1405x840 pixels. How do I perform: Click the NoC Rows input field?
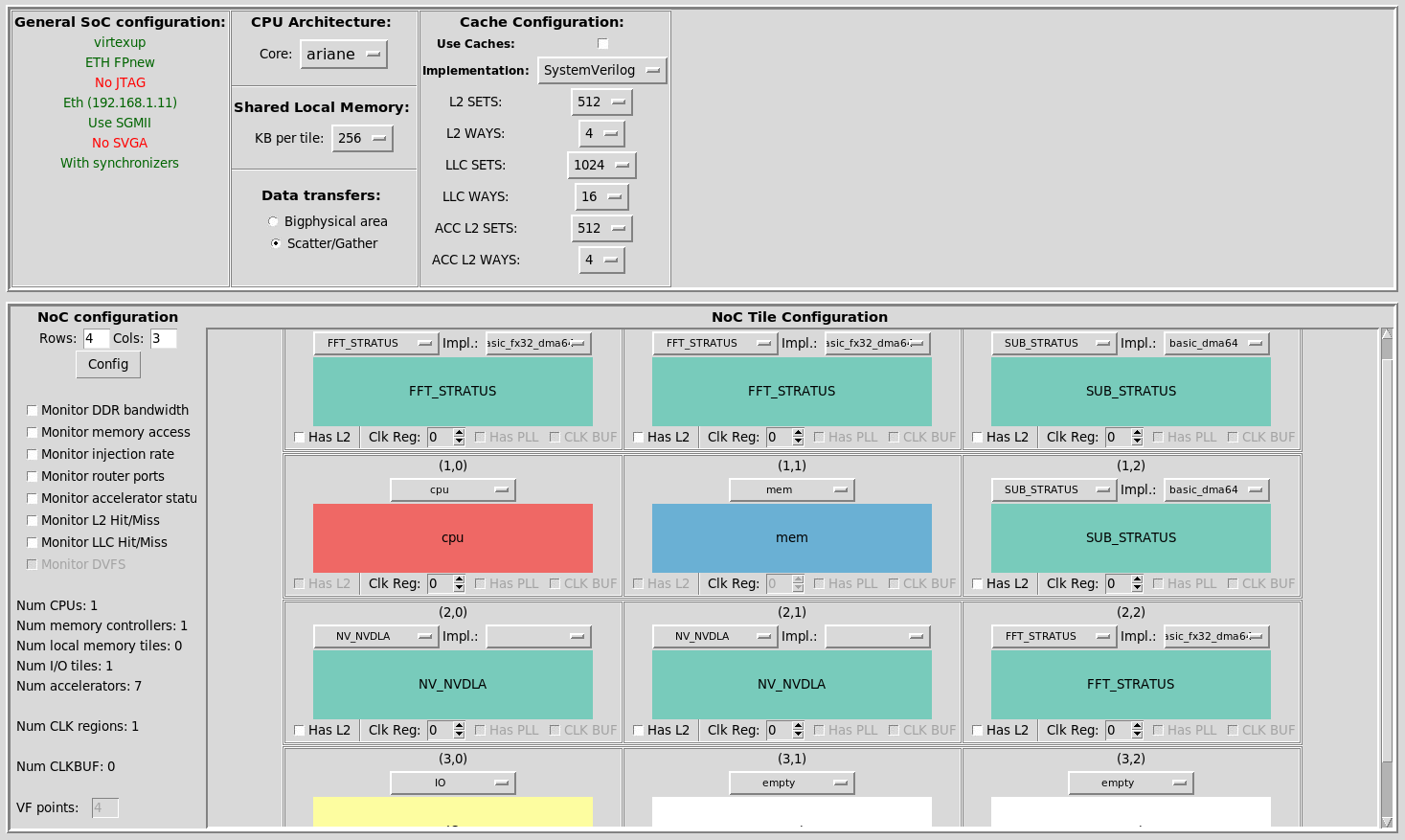[x=95, y=338]
